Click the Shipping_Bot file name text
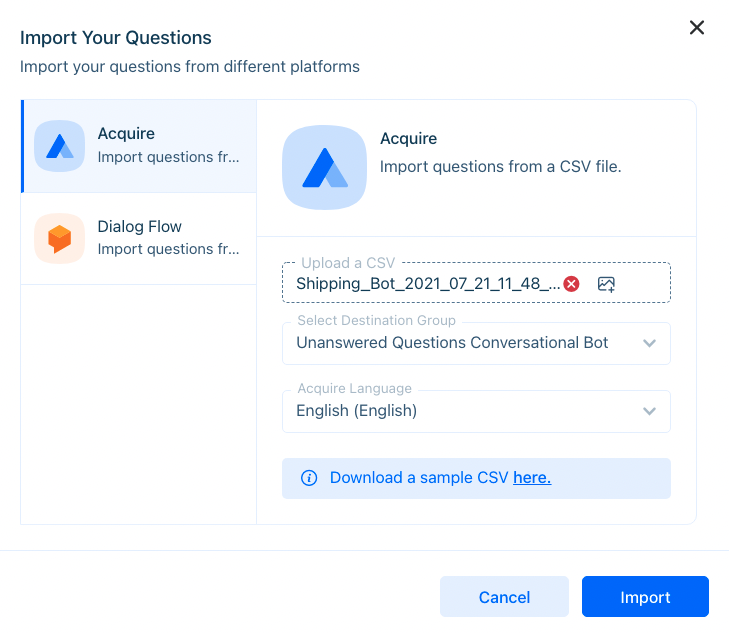 click(428, 284)
